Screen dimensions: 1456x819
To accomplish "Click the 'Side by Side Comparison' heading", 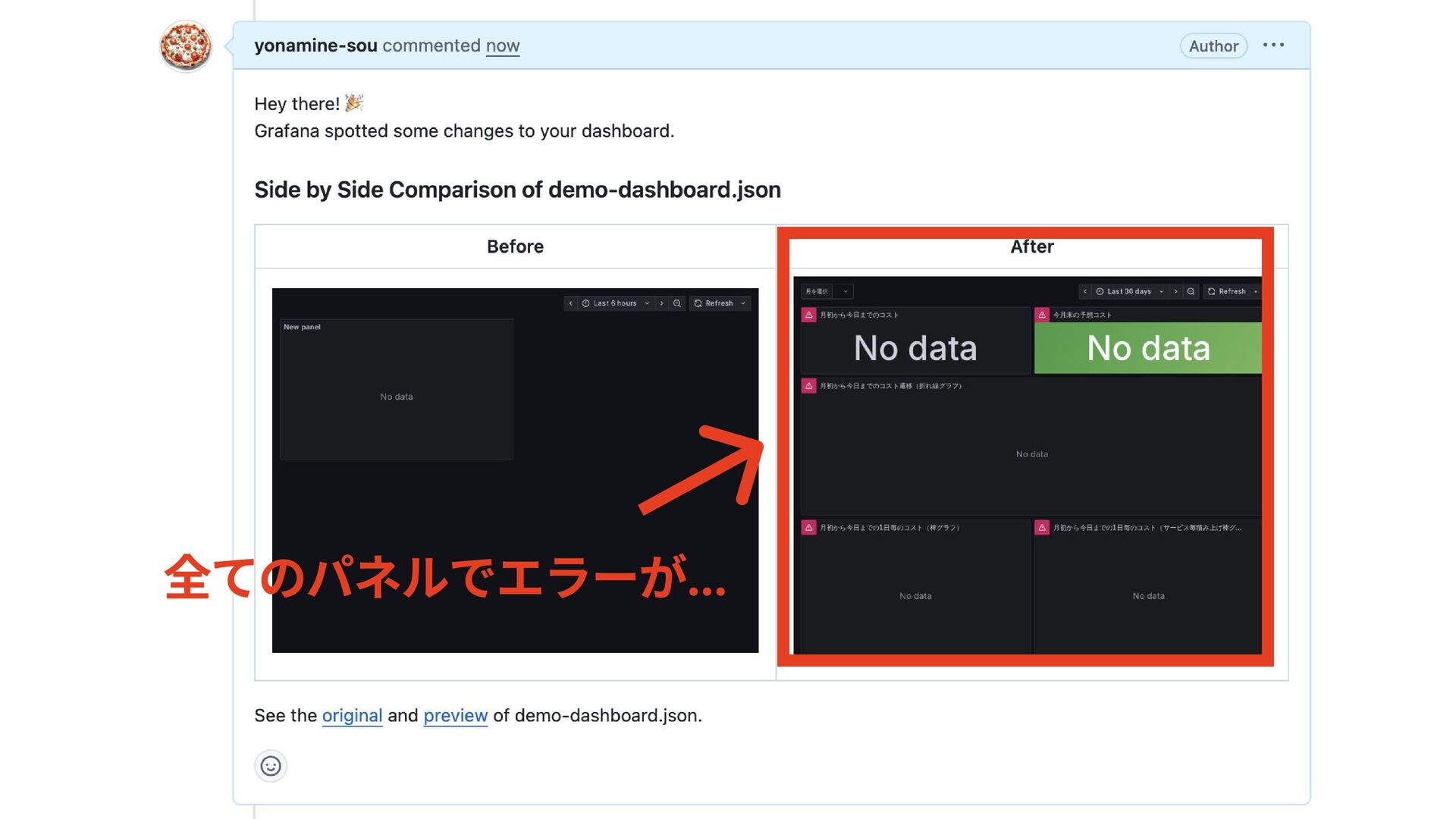I will pyautogui.click(x=517, y=190).
